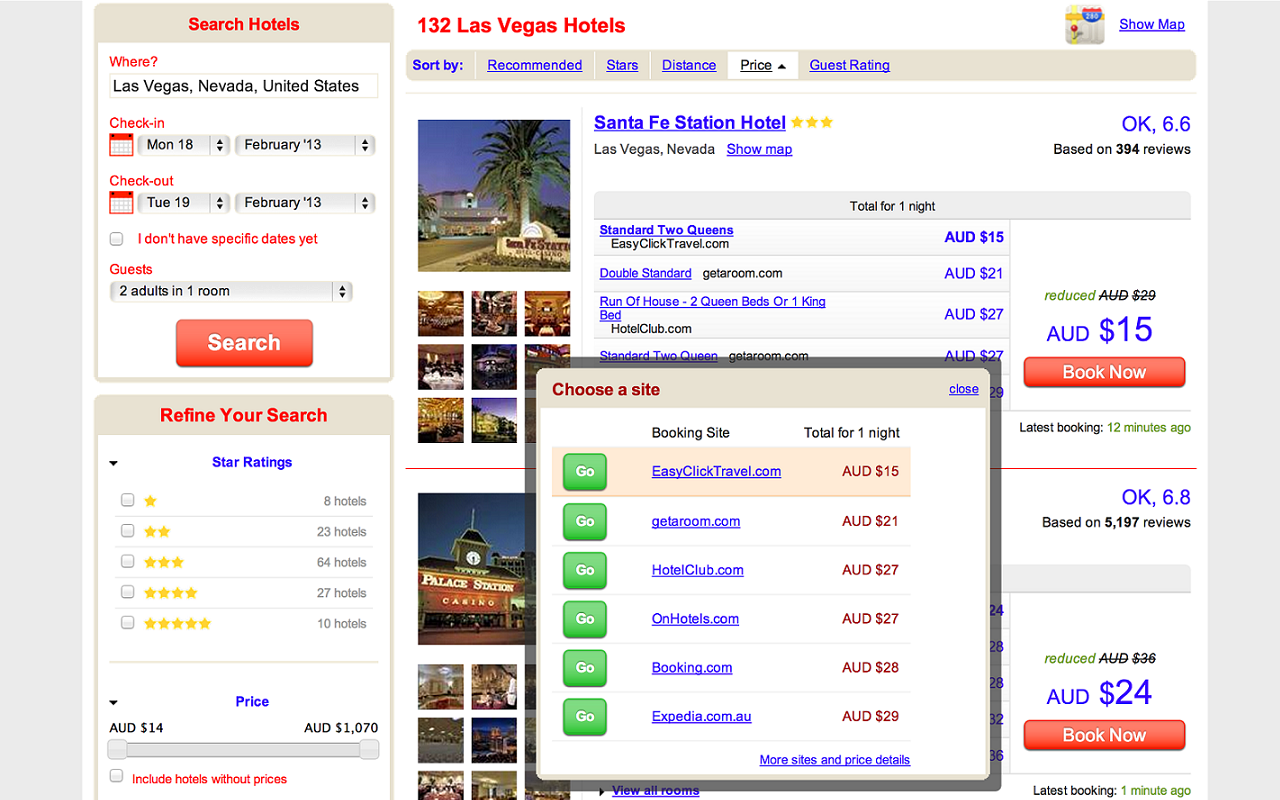Click the map icon beside Show Map

[1085, 25]
